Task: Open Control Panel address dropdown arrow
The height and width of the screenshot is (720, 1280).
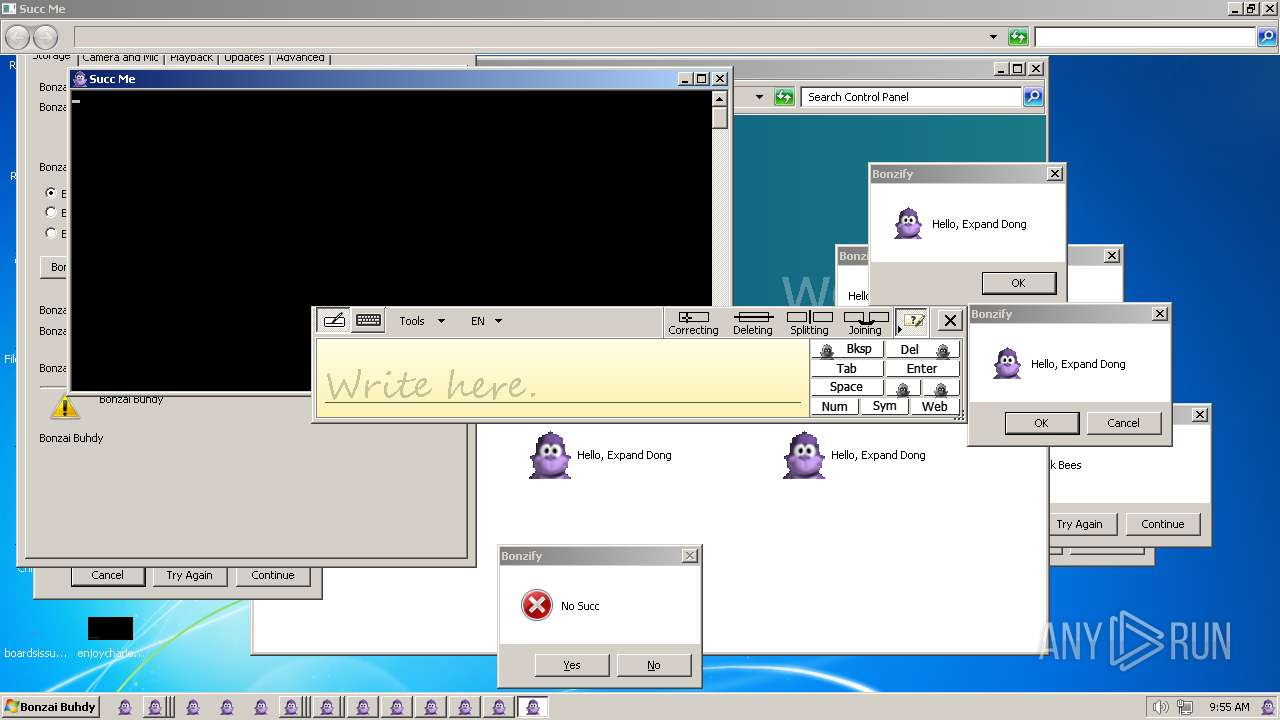Action: point(759,97)
